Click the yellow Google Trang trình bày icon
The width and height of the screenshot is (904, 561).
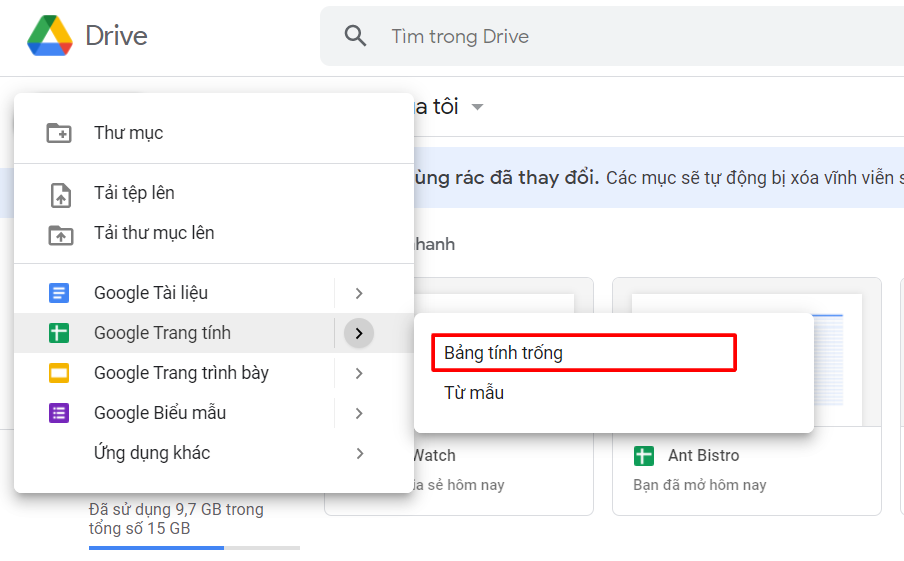click(x=59, y=373)
